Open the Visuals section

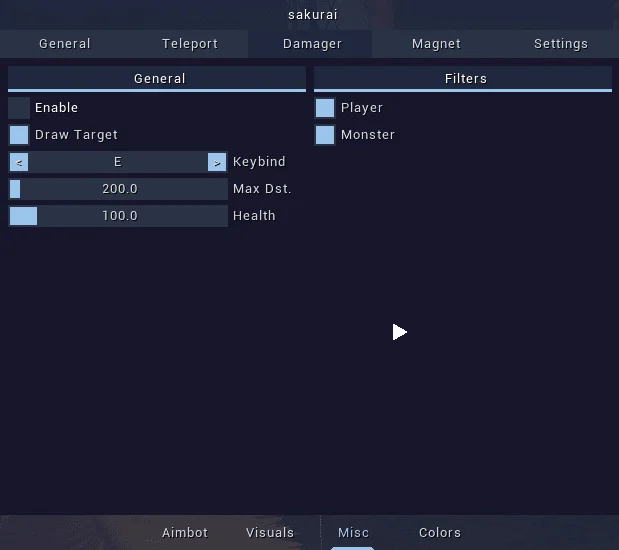pos(270,533)
